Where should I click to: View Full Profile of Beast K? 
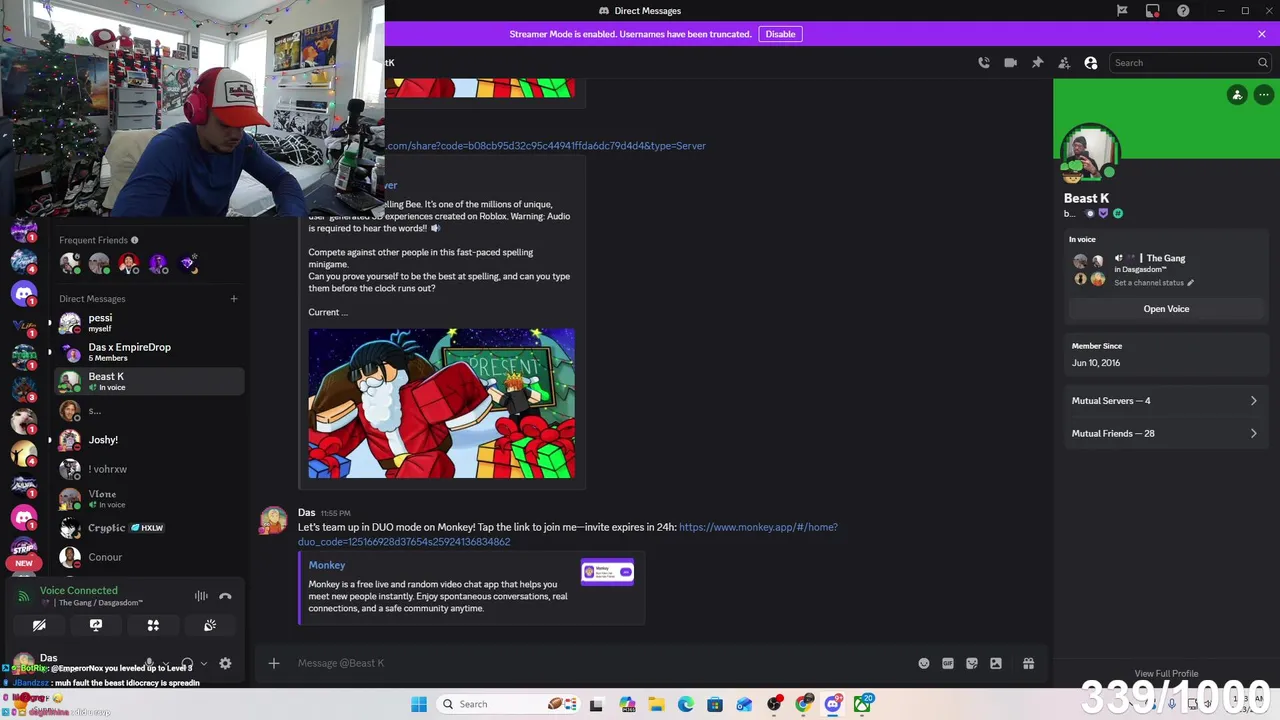pyautogui.click(x=1166, y=673)
